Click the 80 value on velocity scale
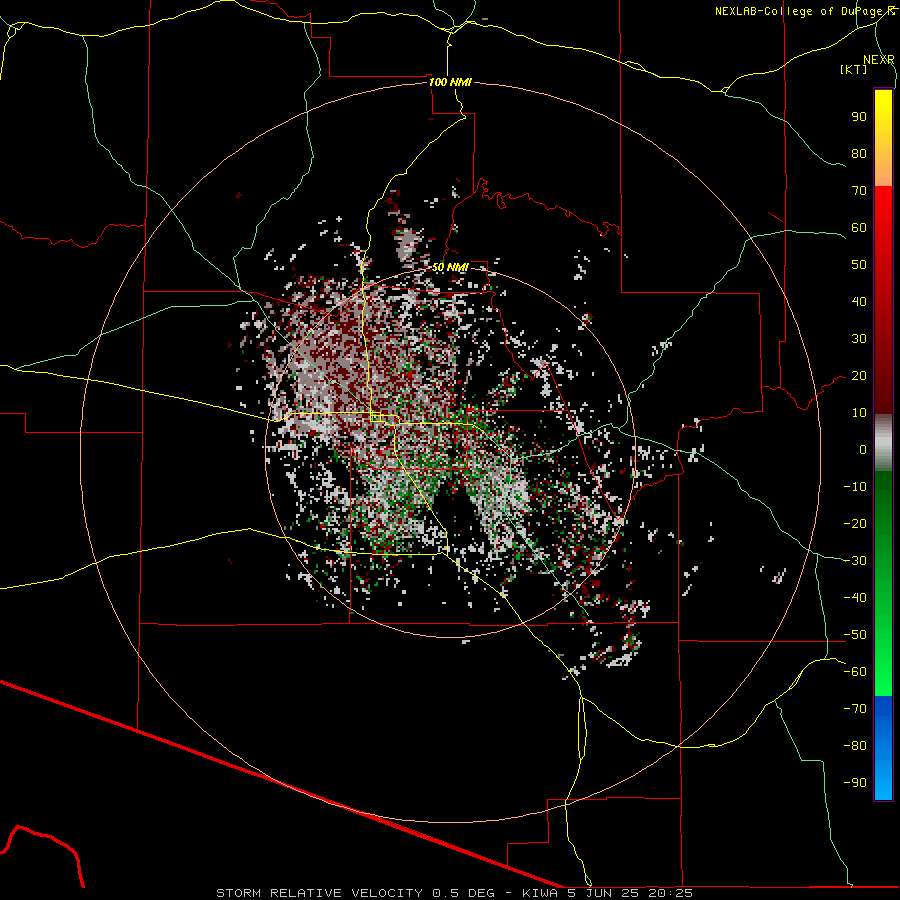 pos(859,153)
